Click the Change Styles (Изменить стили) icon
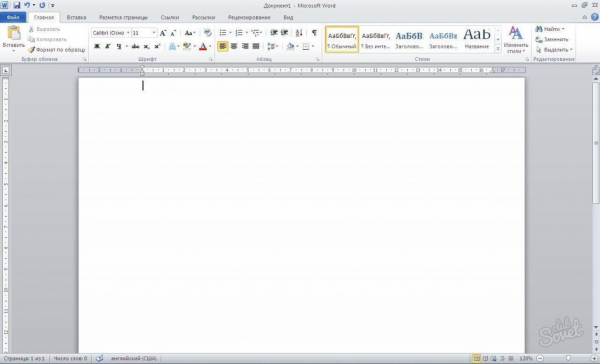 [x=515, y=39]
